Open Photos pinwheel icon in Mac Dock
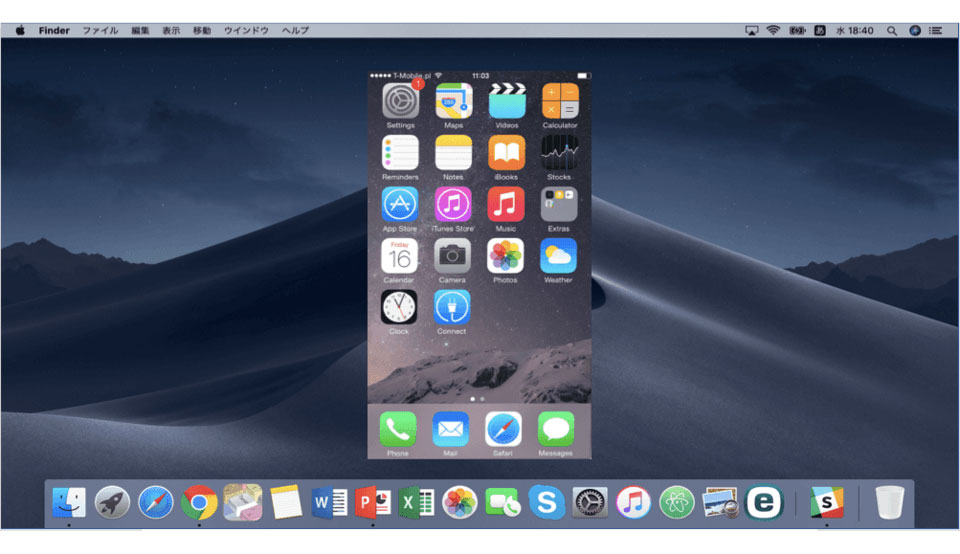This screenshot has width=960, height=554. 460,503
